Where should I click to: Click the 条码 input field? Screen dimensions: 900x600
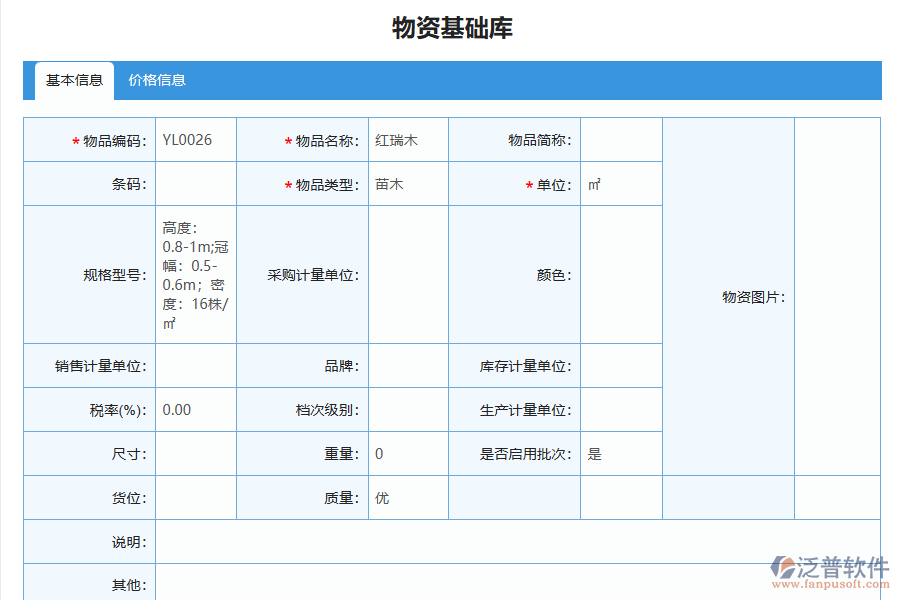click(196, 184)
